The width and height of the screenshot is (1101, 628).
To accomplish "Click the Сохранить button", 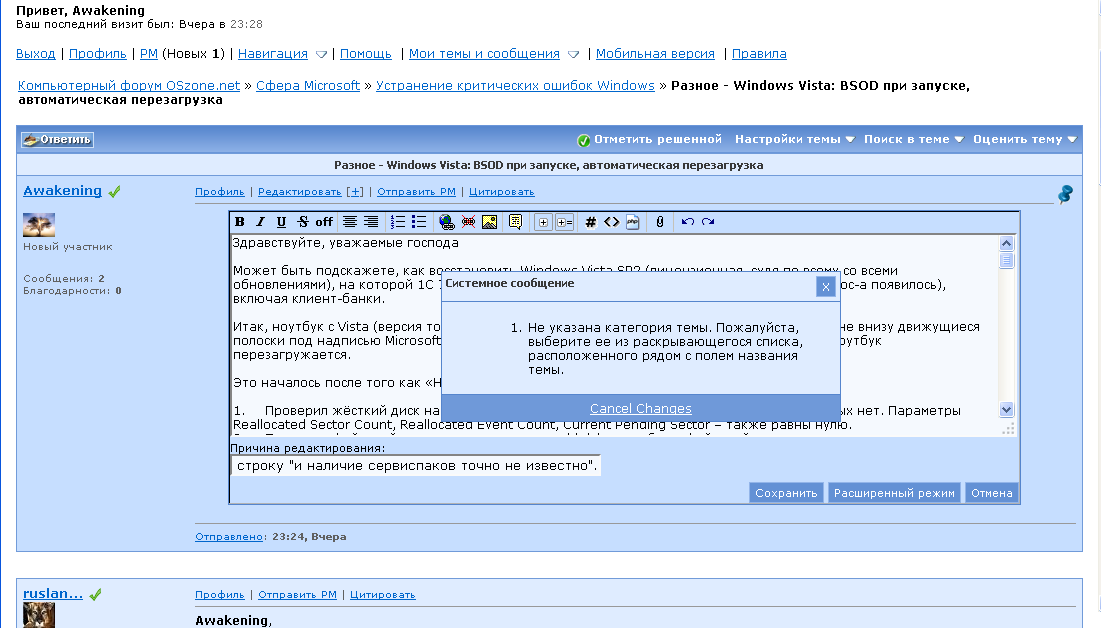I will (x=786, y=493).
